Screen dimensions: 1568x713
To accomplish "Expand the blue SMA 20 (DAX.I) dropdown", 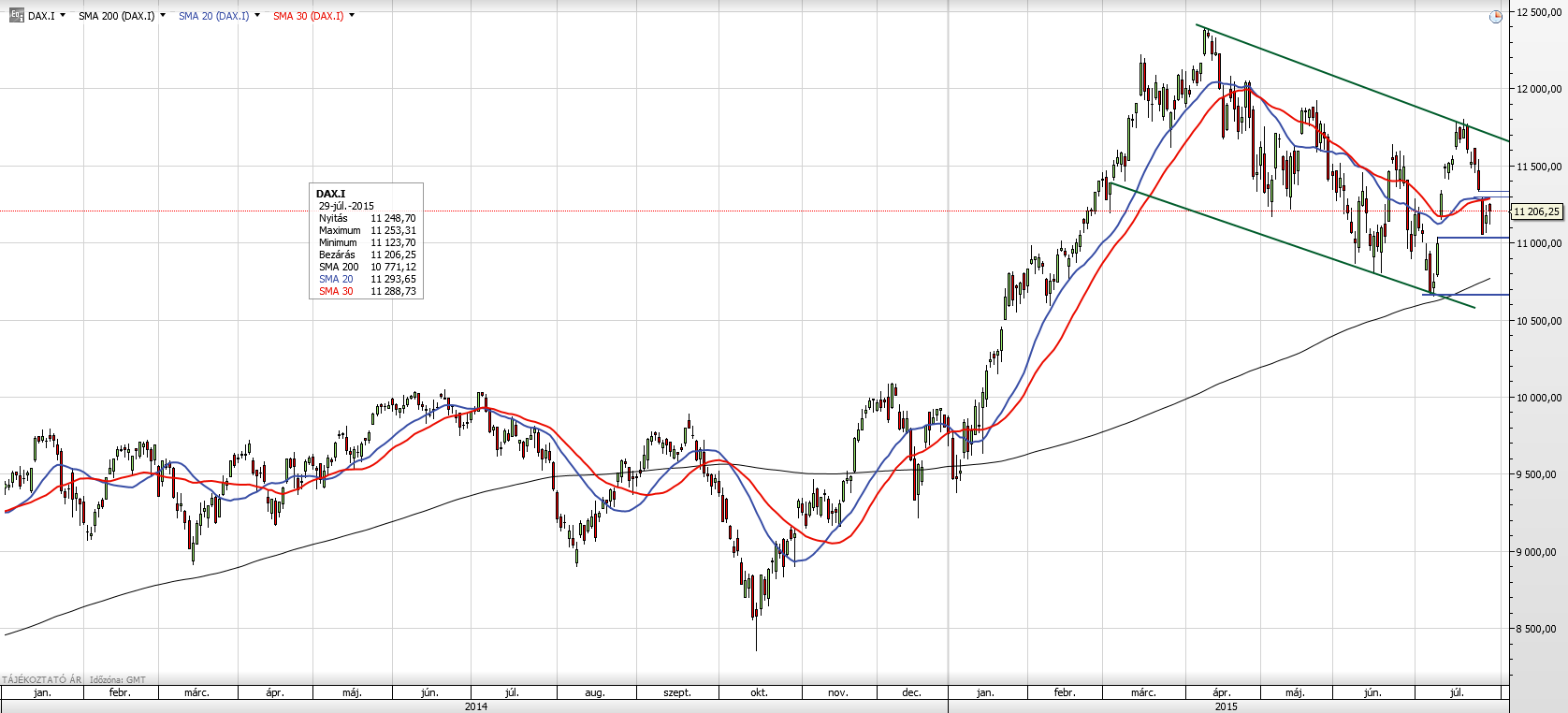I will [x=257, y=15].
